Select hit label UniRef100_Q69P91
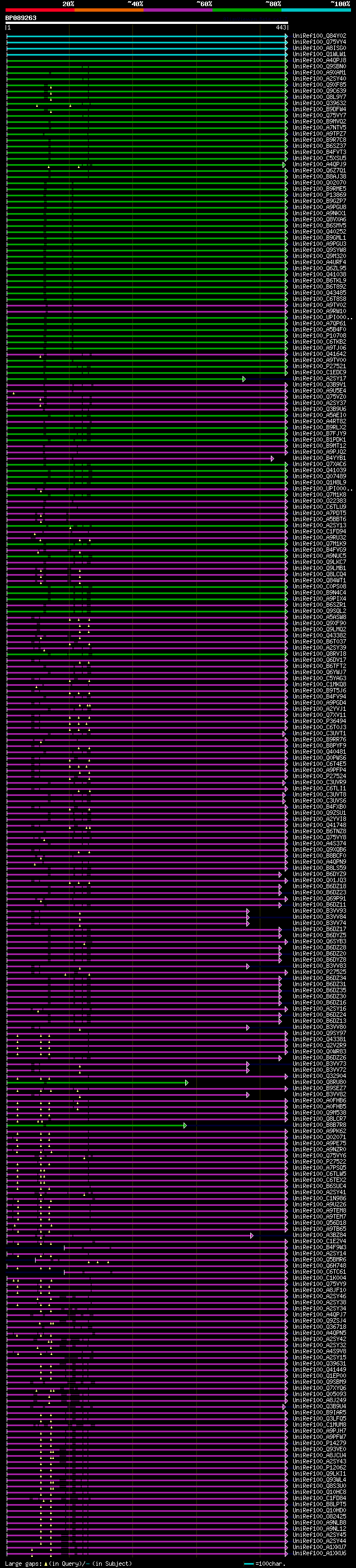Image resolution: width=356 pixels, height=1568 pixels. [x=319, y=898]
